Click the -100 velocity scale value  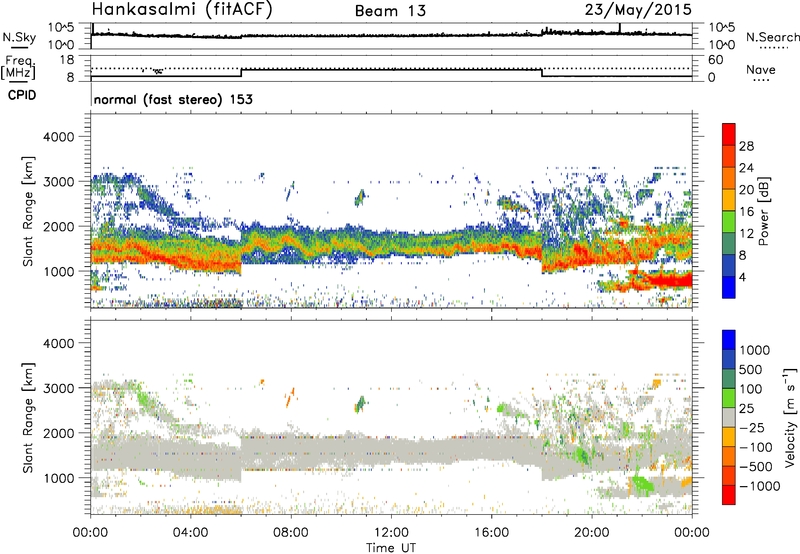tap(755, 447)
